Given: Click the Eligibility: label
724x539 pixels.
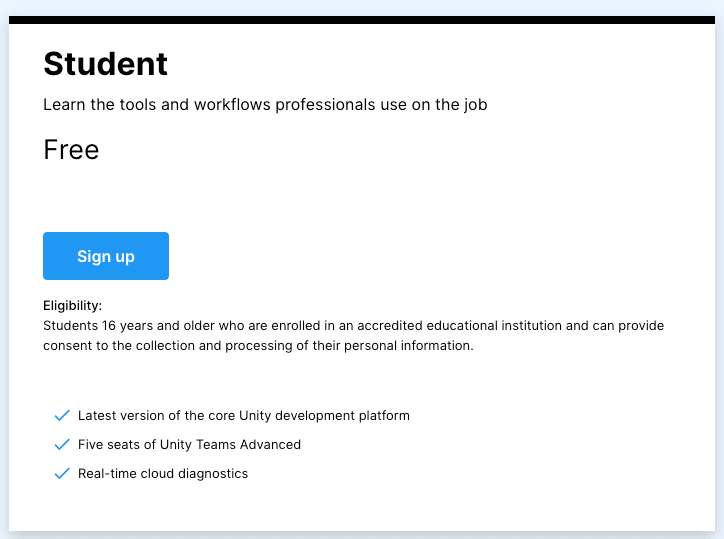Looking at the screenshot, I should [72, 306].
